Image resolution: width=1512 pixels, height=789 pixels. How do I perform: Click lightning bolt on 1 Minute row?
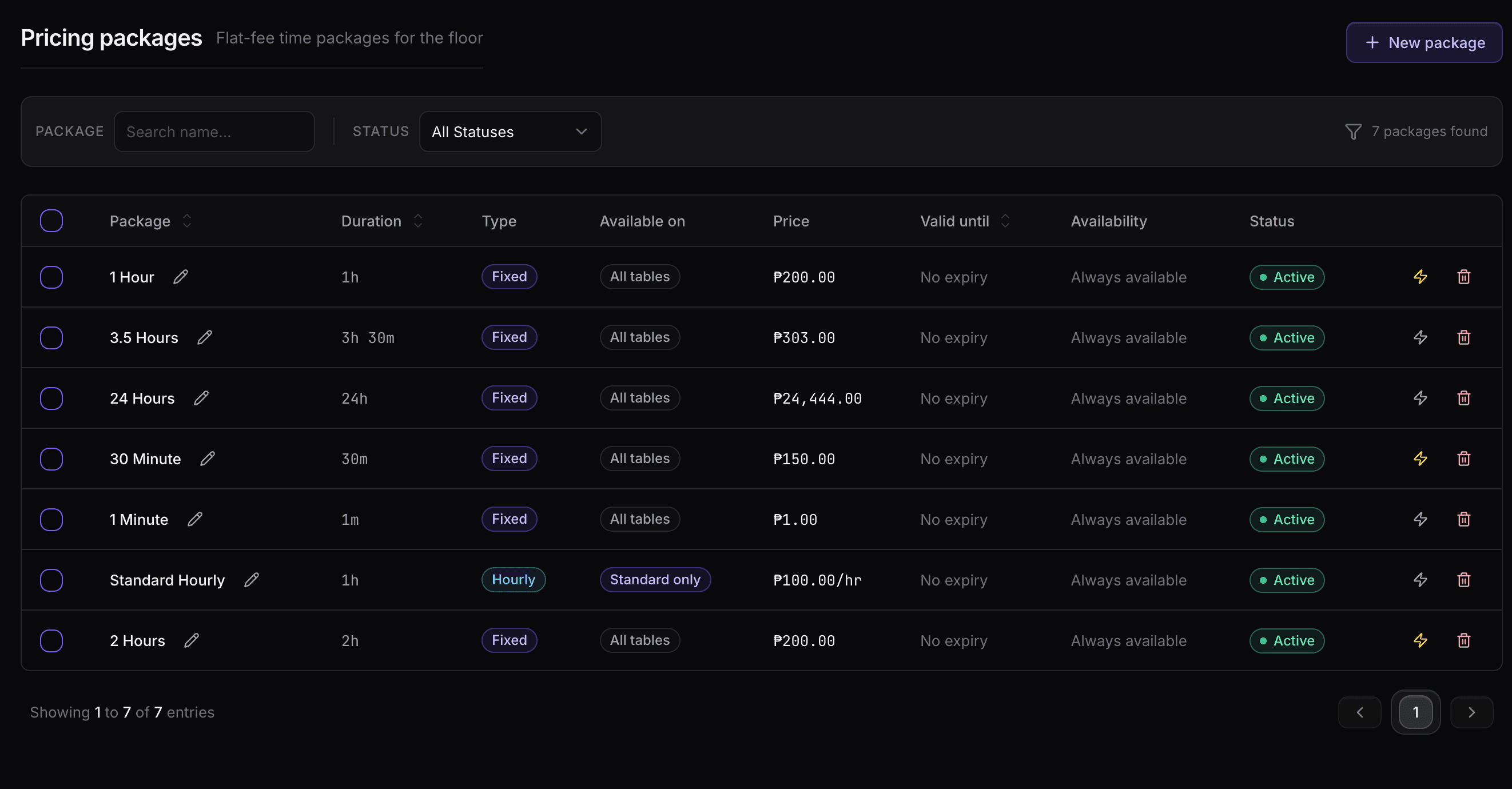tap(1421, 519)
